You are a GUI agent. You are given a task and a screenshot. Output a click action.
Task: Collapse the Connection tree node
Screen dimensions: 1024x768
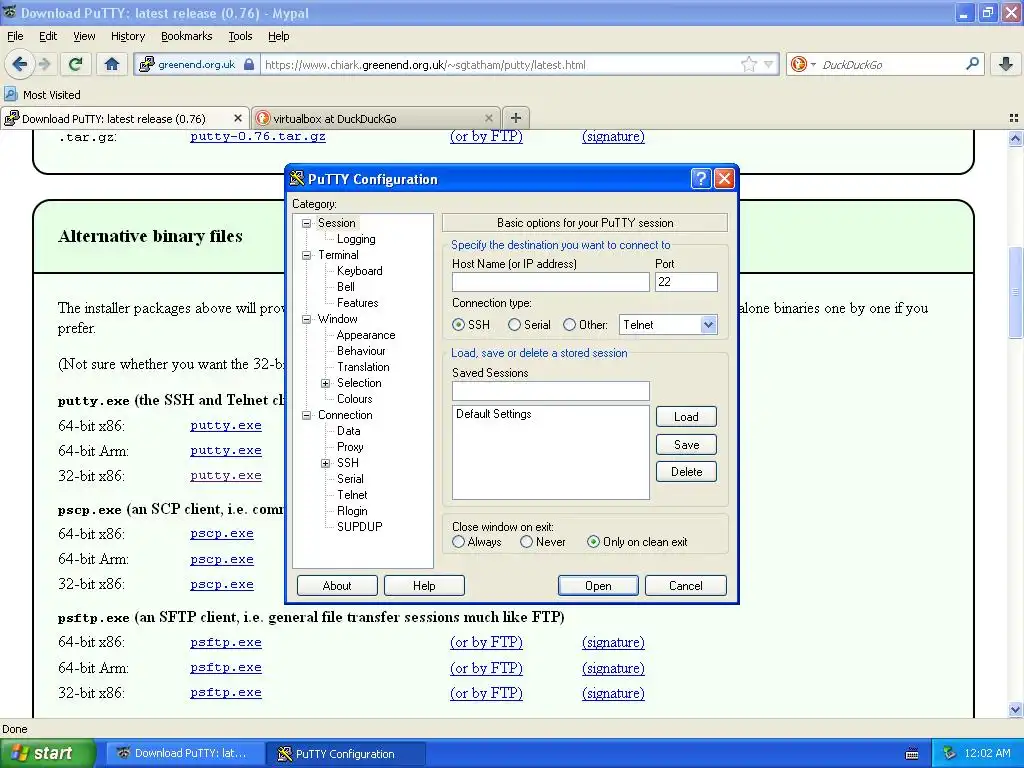(306, 415)
